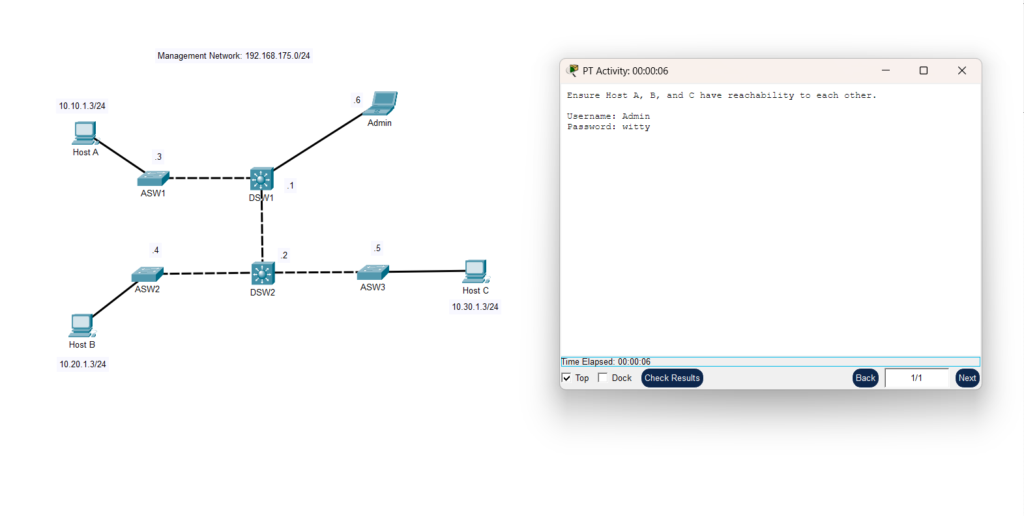Click the Host A computer icon
Image resolution: width=1024 pixels, height=516 pixels.
[85, 133]
